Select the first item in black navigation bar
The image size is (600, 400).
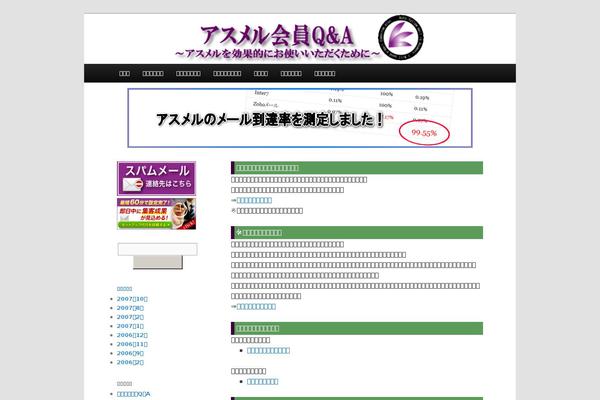(x=124, y=73)
